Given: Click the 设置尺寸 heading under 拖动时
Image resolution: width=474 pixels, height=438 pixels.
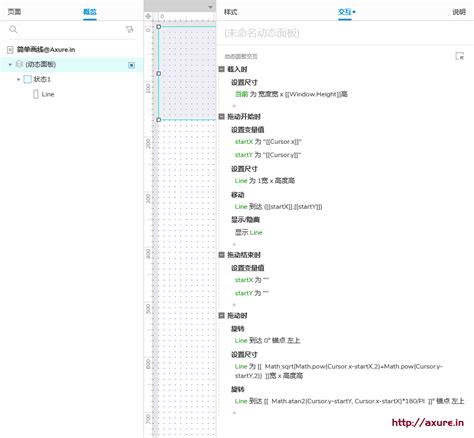Looking at the screenshot, I should click(244, 354).
